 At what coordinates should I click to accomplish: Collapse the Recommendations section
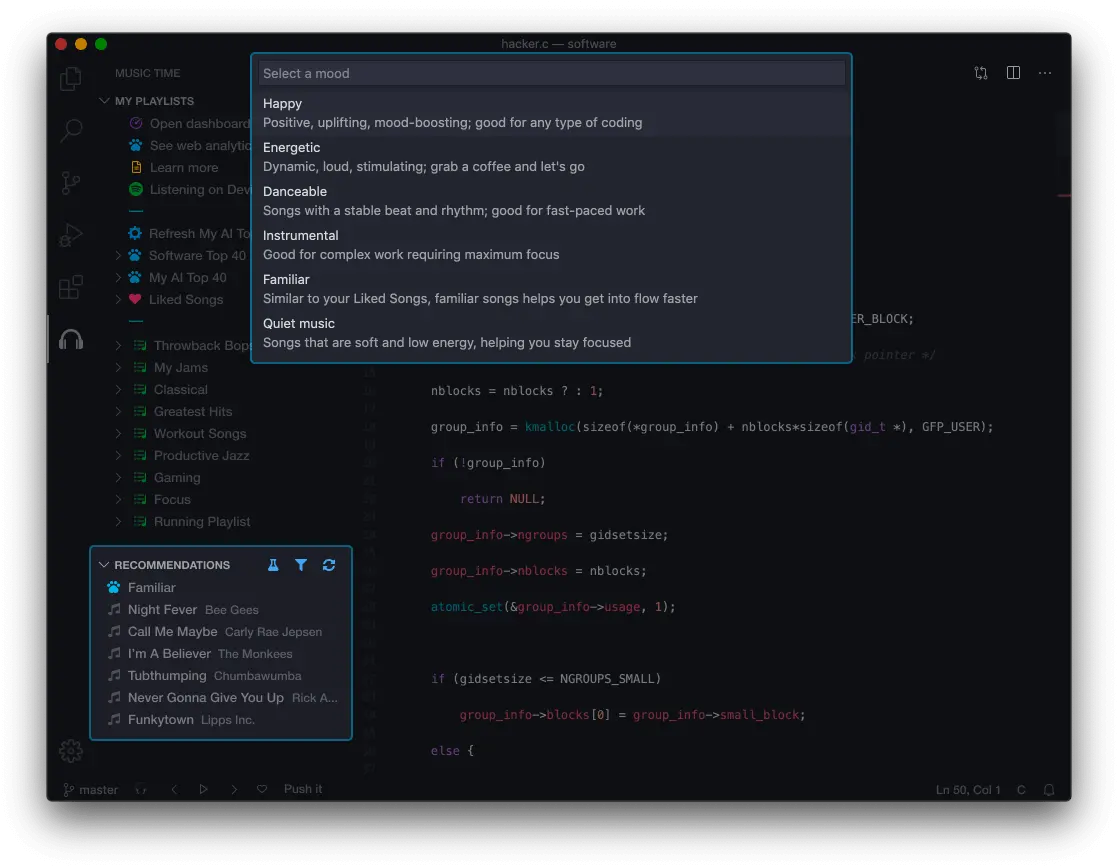point(104,565)
